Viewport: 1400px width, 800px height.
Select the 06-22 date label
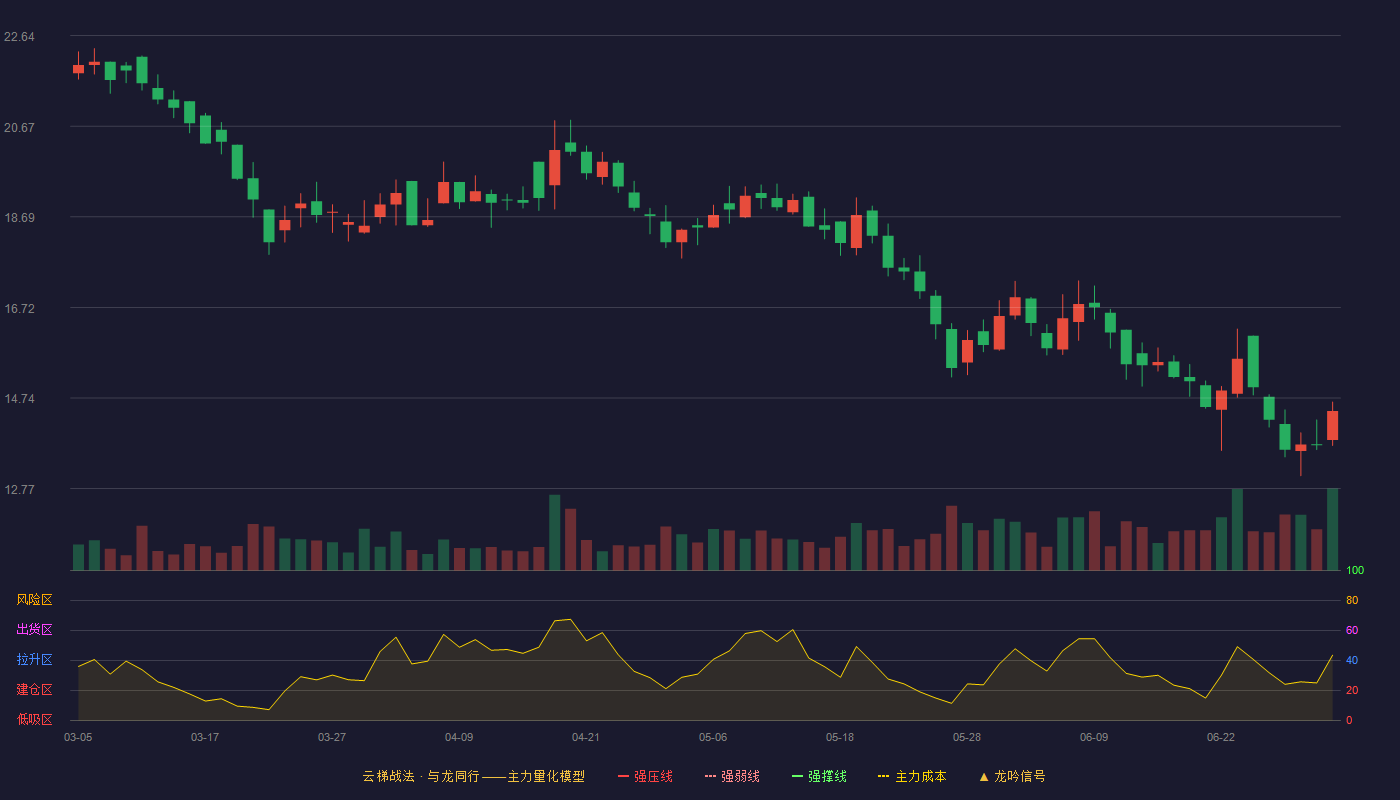[1221, 737]
